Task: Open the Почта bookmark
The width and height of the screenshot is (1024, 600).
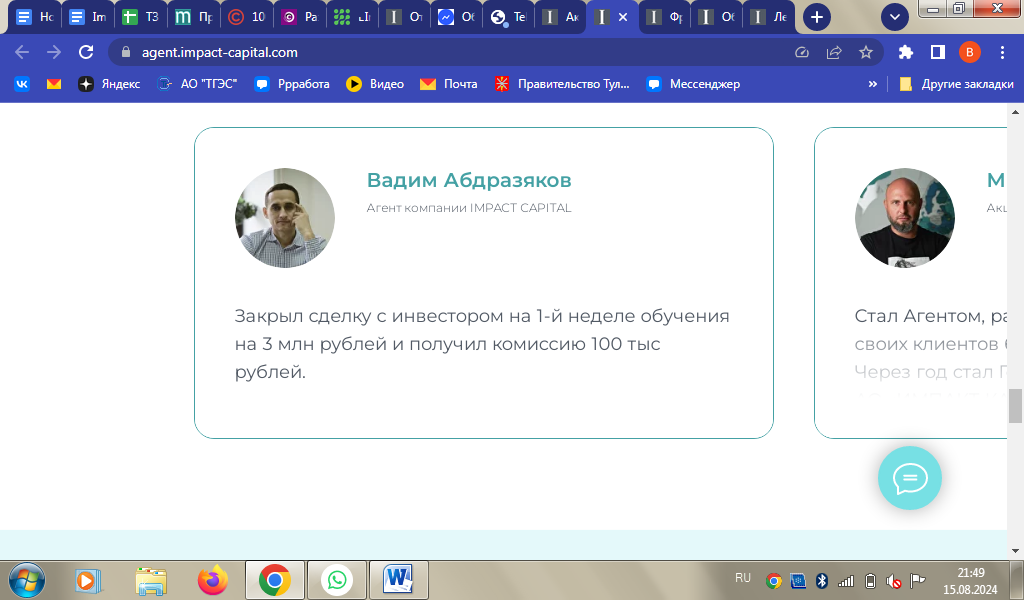Action: point(449,84)
